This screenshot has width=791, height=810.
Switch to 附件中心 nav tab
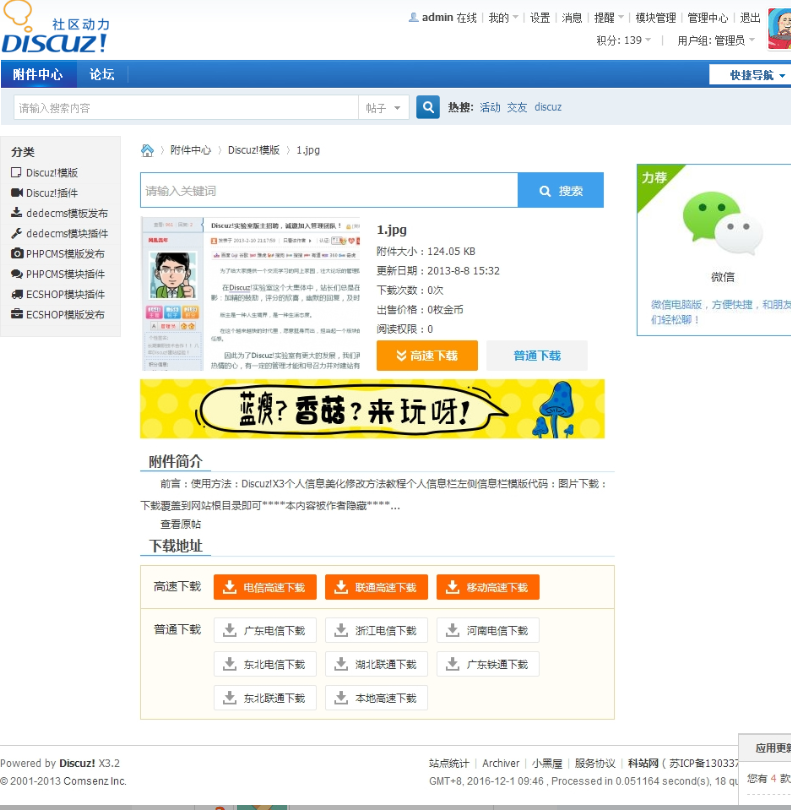pos(38,74)
